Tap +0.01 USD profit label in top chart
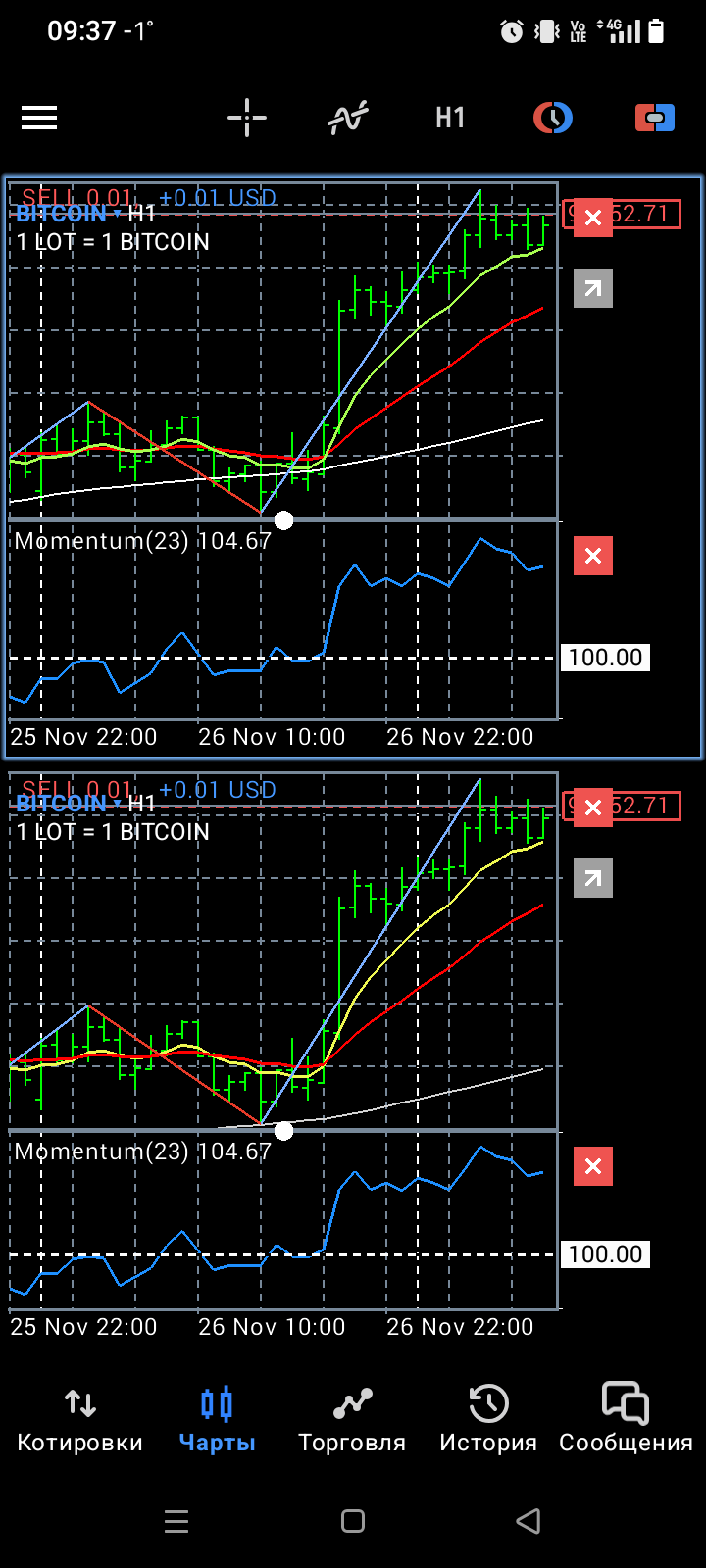 [x=218, y=197]
